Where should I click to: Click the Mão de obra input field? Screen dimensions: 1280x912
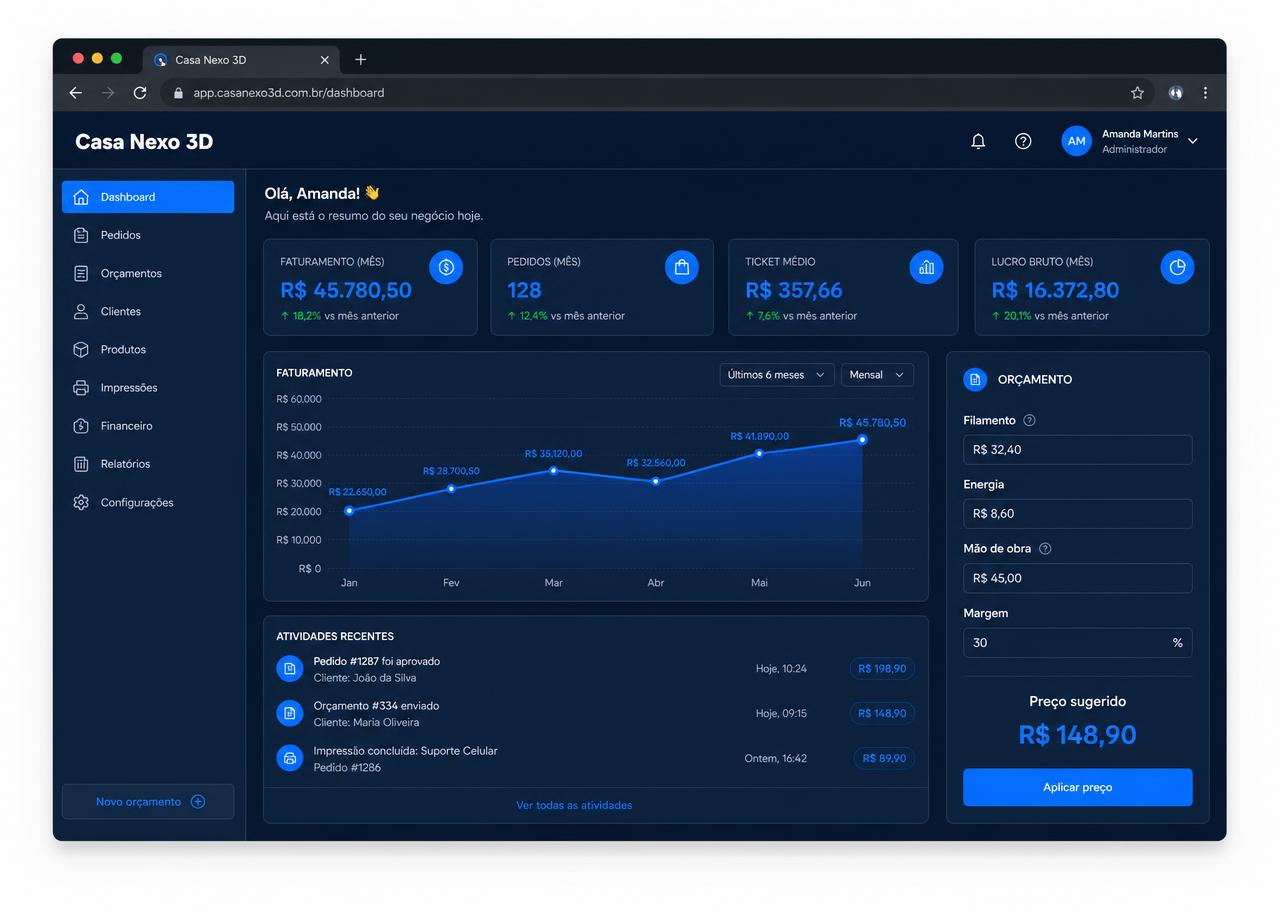click(1077, 578)
